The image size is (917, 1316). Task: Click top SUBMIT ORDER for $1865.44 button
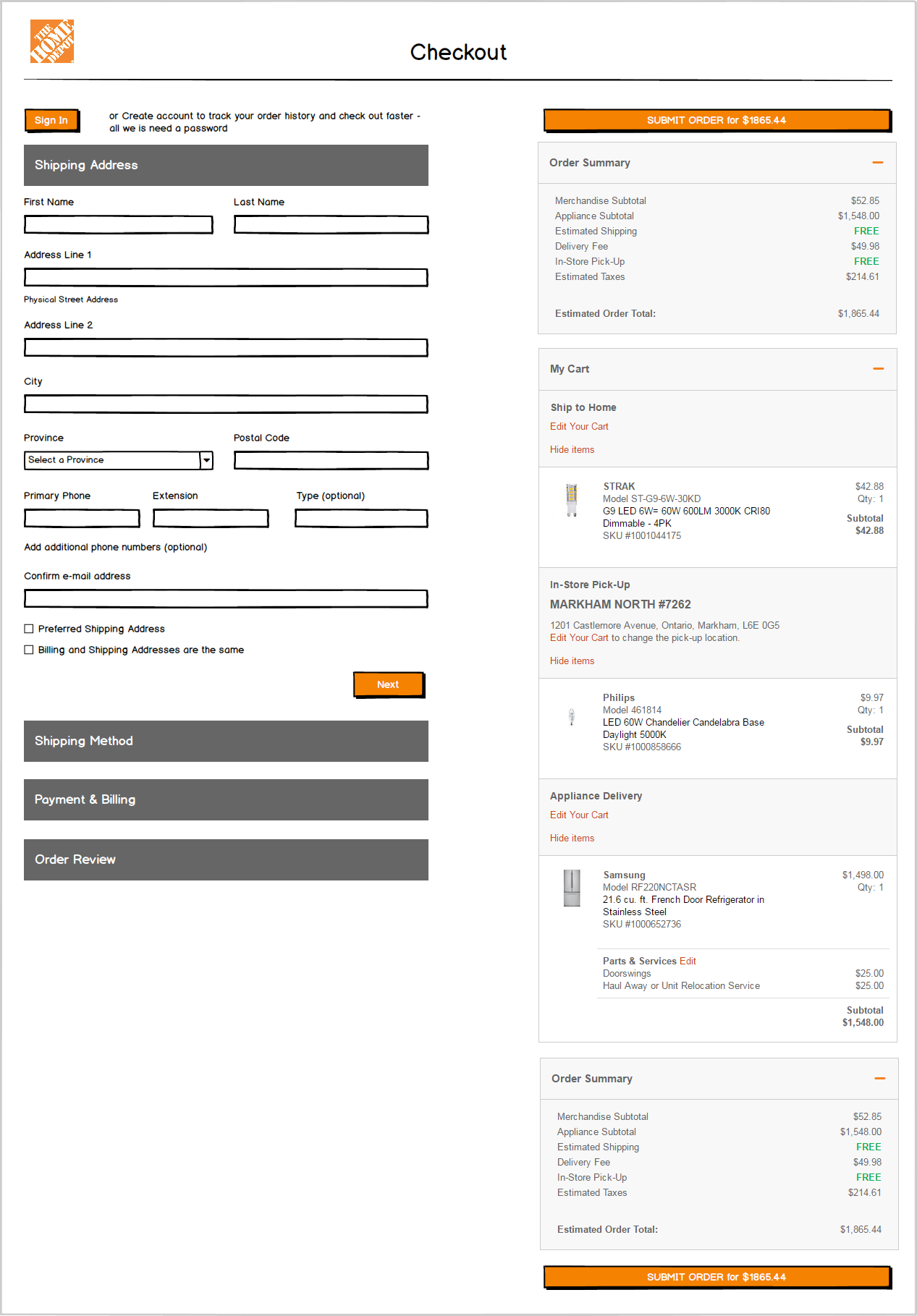click(x=717, y=120)
